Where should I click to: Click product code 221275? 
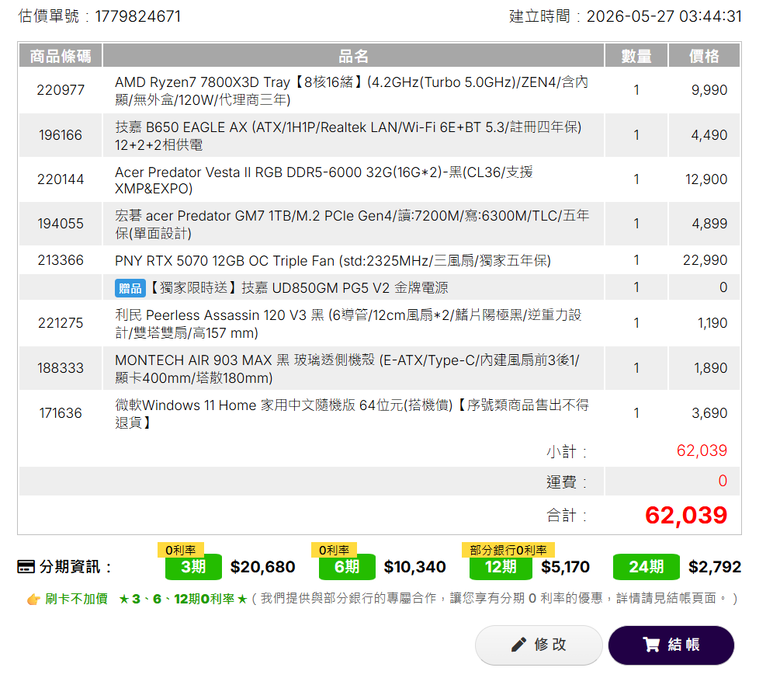coord(60,323)
